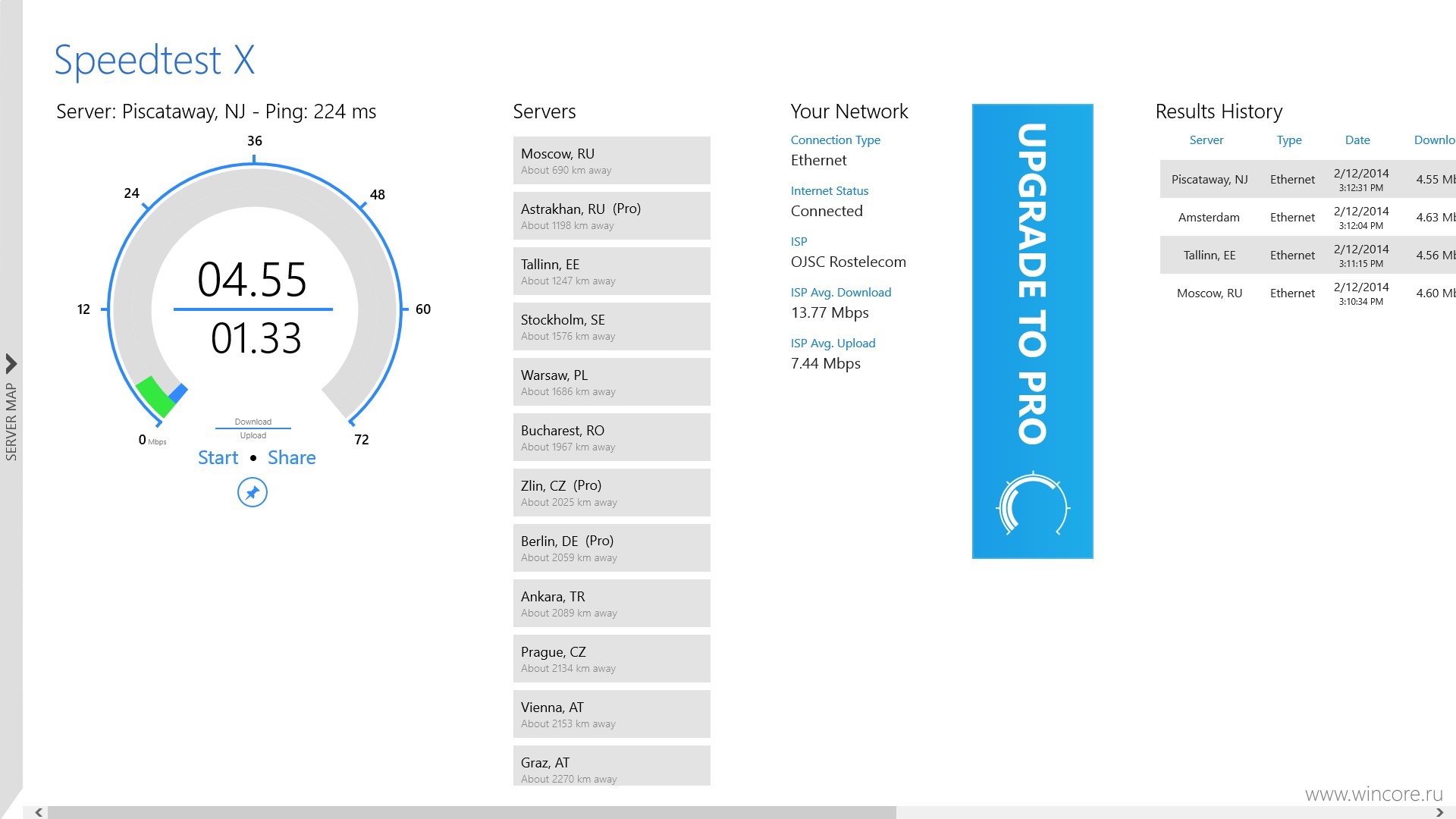Pin the test with the pin icon
This screenshot has height=819, width=1456.
click(253, 493)
